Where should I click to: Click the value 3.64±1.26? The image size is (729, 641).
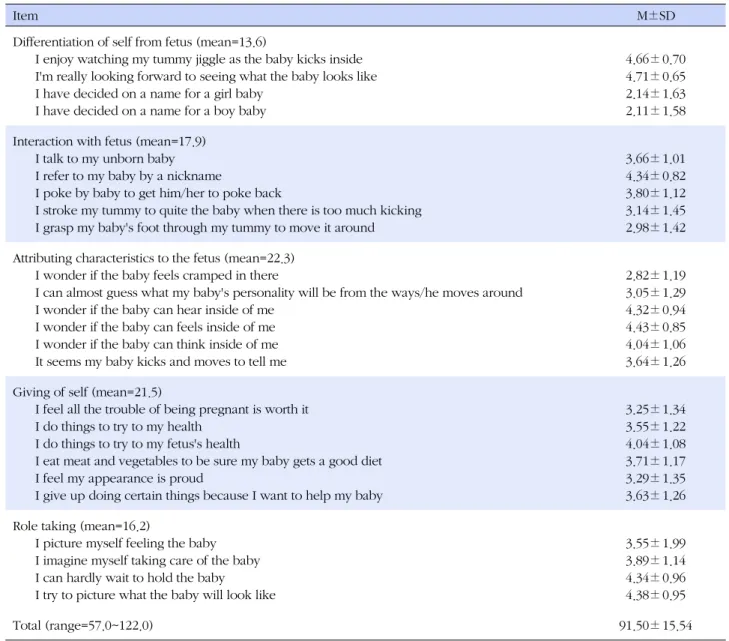pyautogui.click(x=656, y=361)
